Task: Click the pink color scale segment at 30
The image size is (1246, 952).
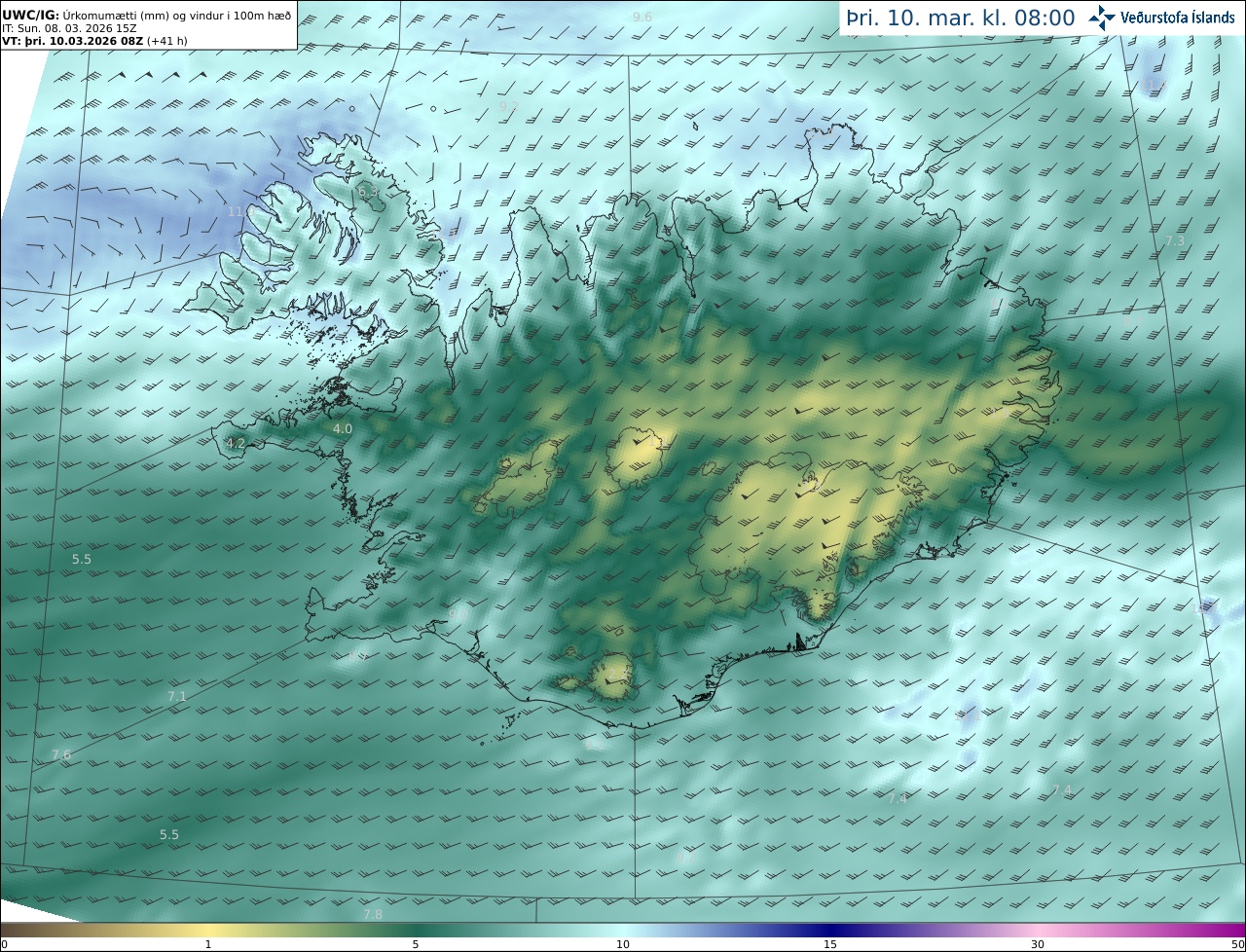Action: pyautogui.click(x=1038, y=931)
